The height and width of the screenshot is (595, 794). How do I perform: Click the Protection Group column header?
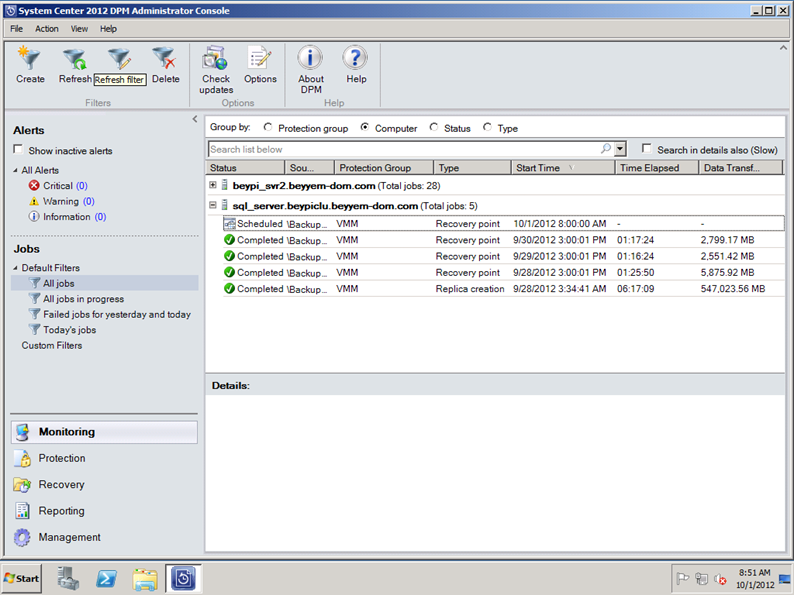tap(384, 168)
